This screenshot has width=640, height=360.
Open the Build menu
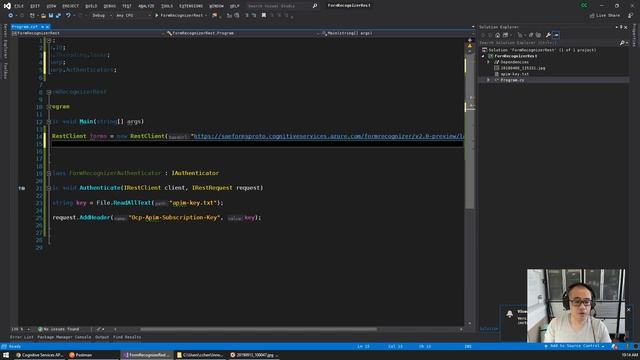(91, 6)
